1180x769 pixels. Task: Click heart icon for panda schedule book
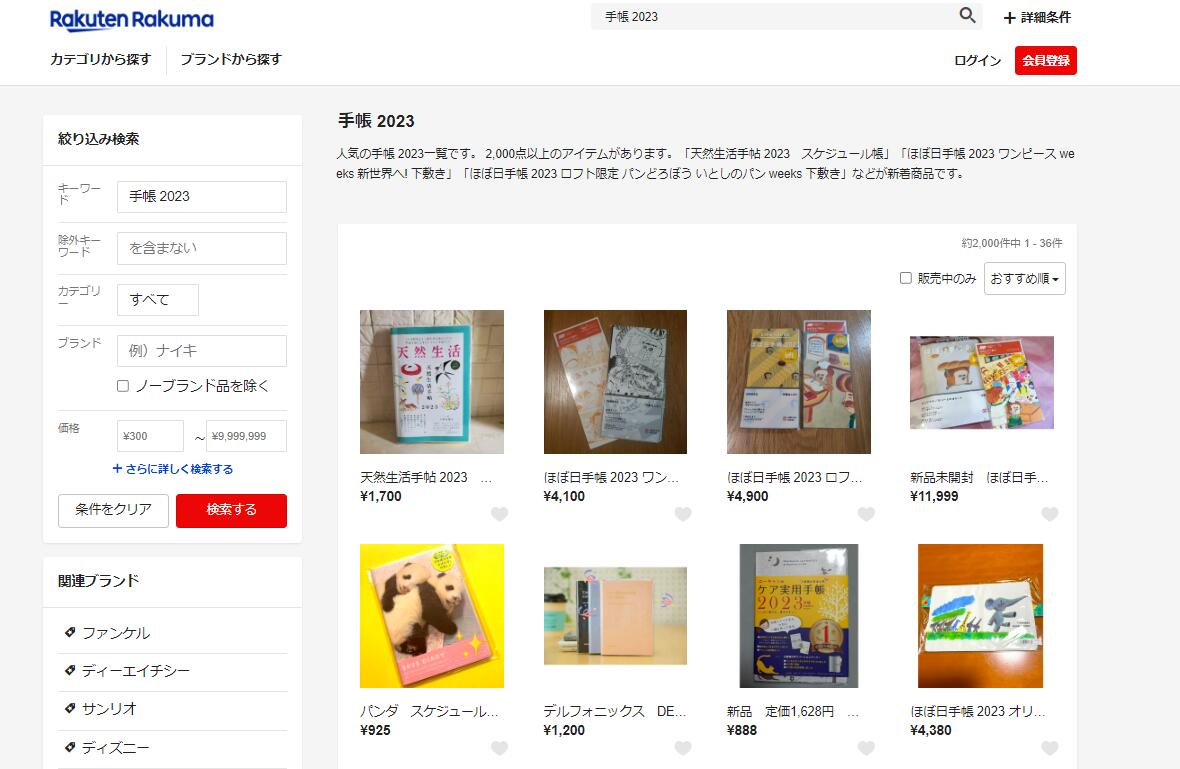500,748
